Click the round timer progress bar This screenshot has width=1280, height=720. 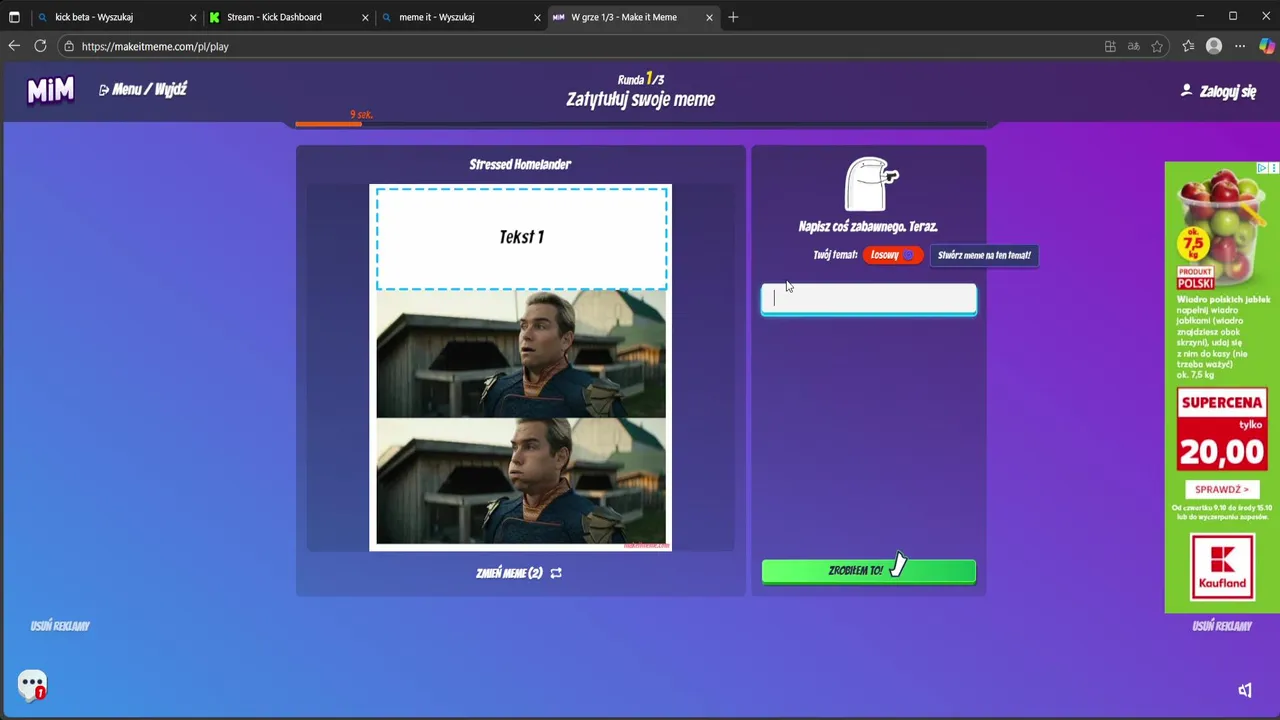pos(640,124)
